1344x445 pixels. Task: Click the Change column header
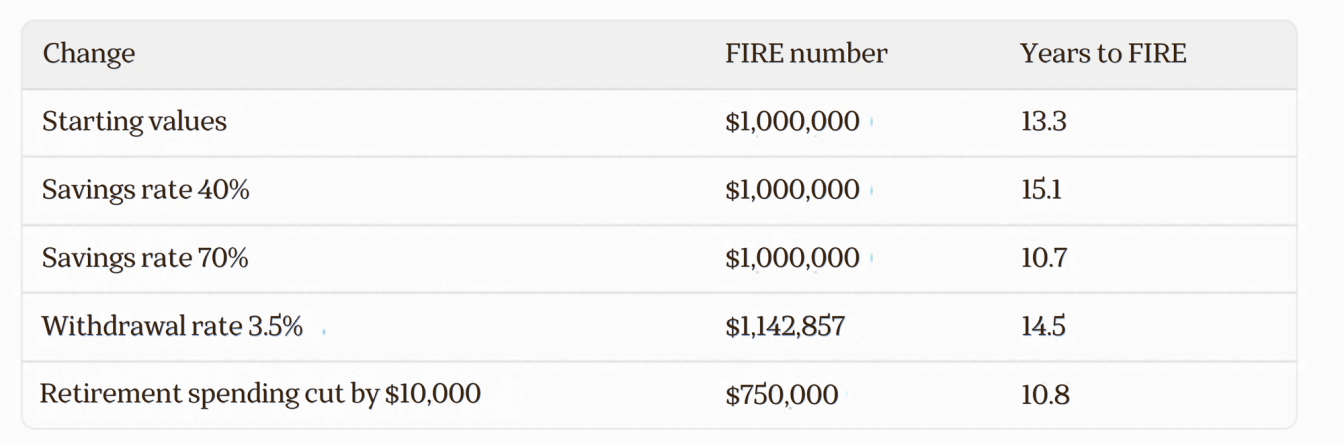coord(89,54)
